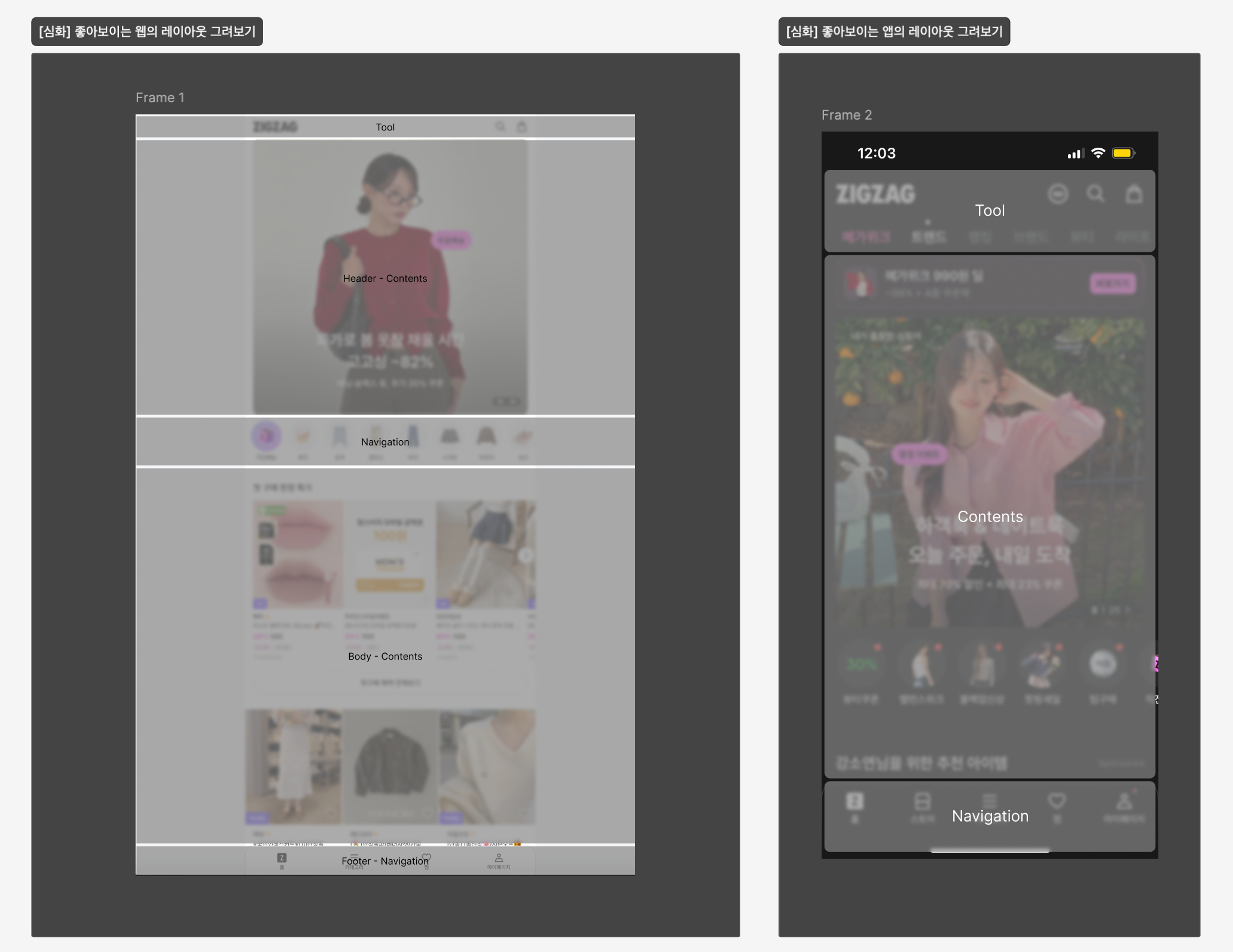The width and height of the screenshot is (1233, 952).
Task: Click the Z home icon in web footer
Action: point(282,858)
